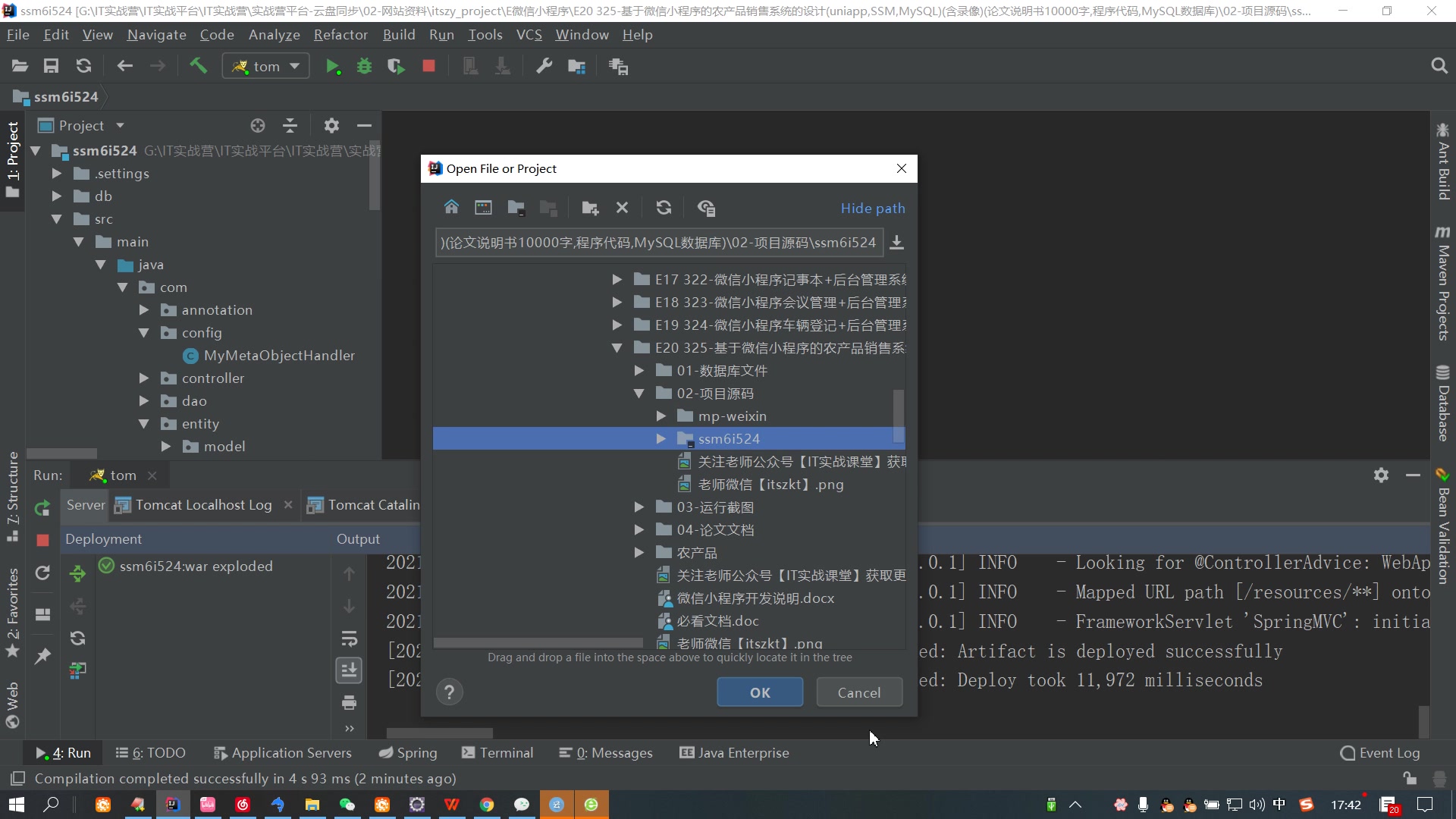Open the VCS menu
This screenshot has width=1456, height=819.
529,35
